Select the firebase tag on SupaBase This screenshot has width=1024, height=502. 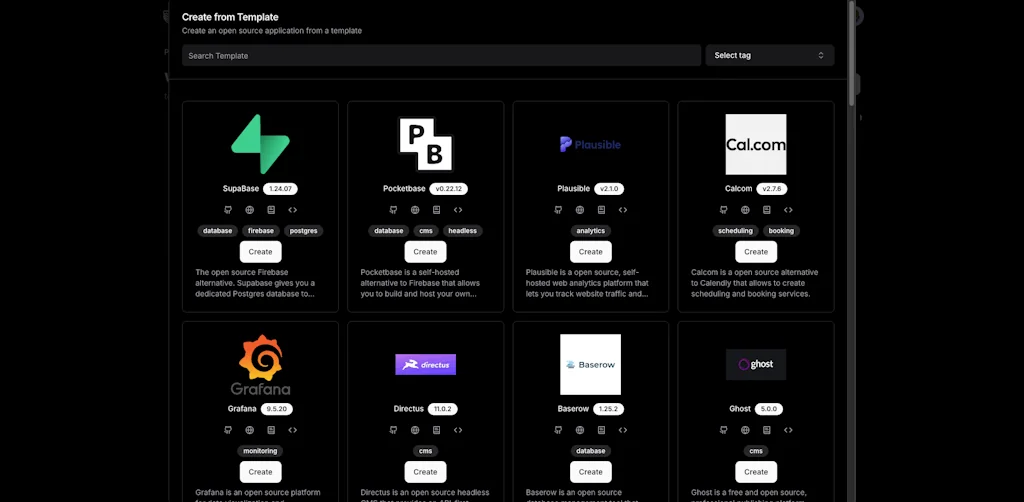pyautogui.click(x=261, y=231)
